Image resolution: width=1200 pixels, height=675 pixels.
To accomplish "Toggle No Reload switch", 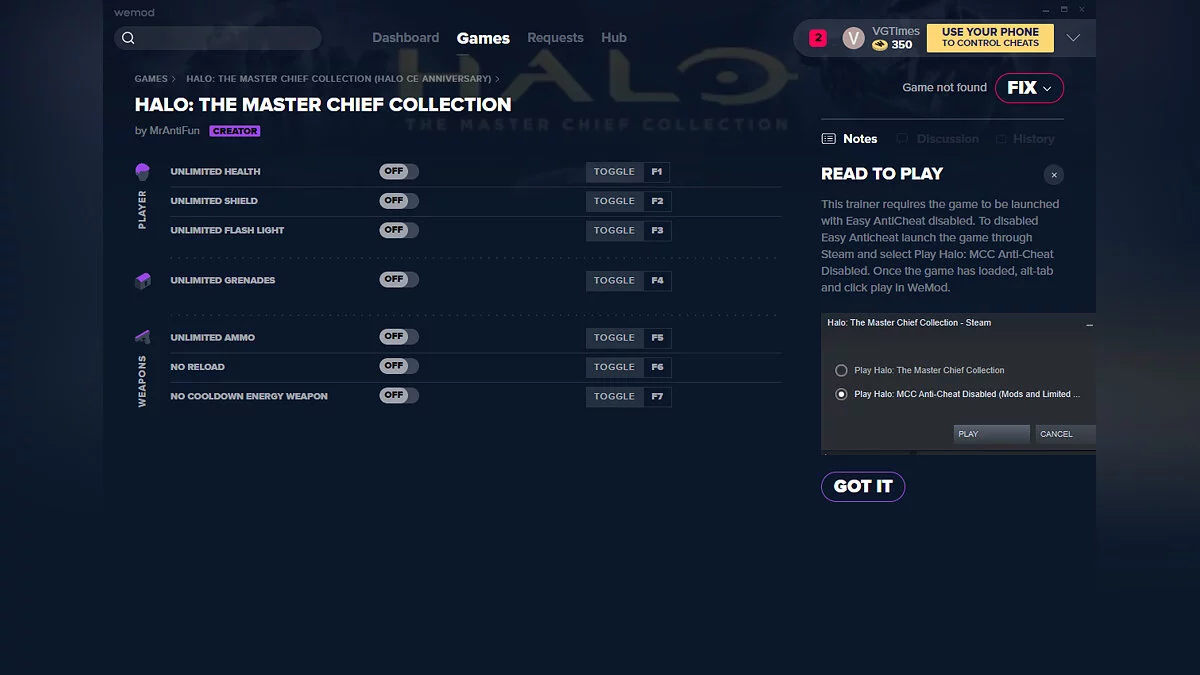I will point(399,366).
